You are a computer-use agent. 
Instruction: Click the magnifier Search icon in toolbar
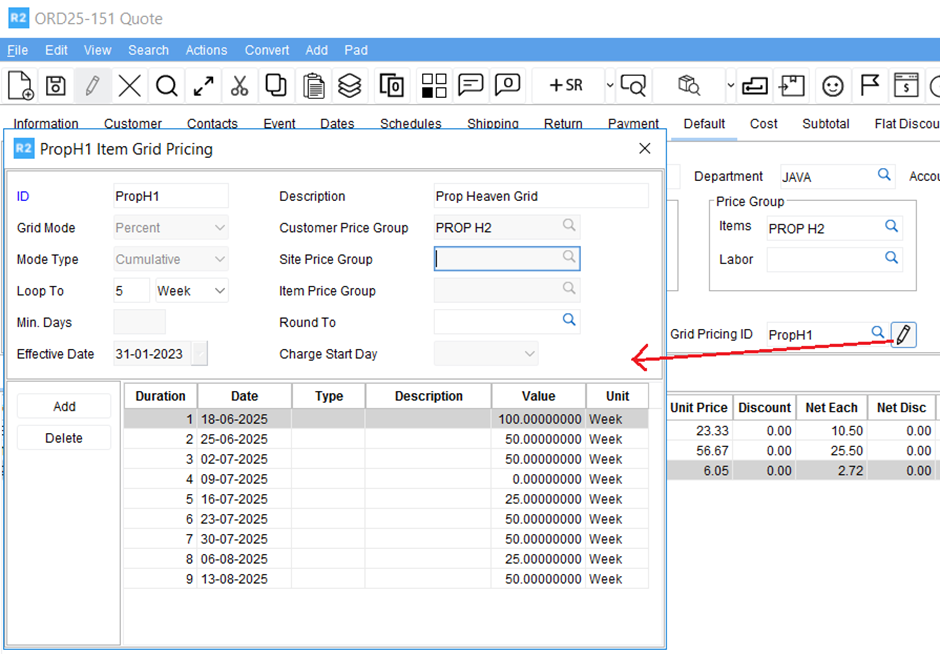tap(167, 86)
